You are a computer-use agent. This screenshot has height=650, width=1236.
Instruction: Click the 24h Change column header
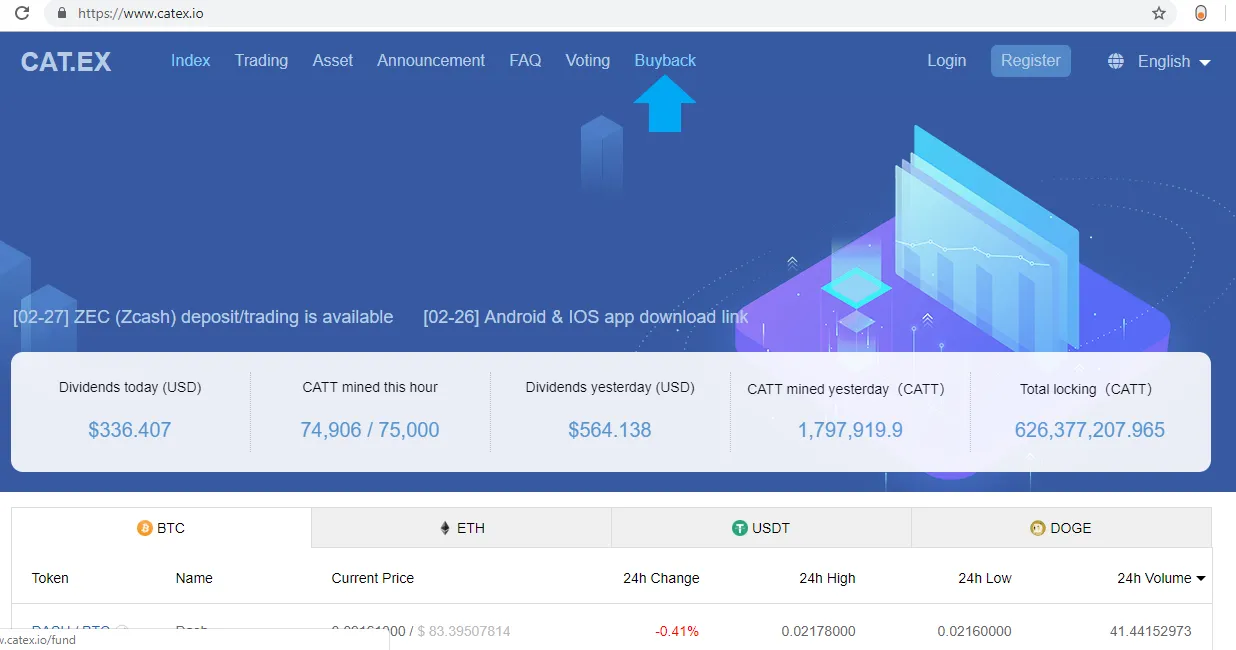tap(661, 578)
